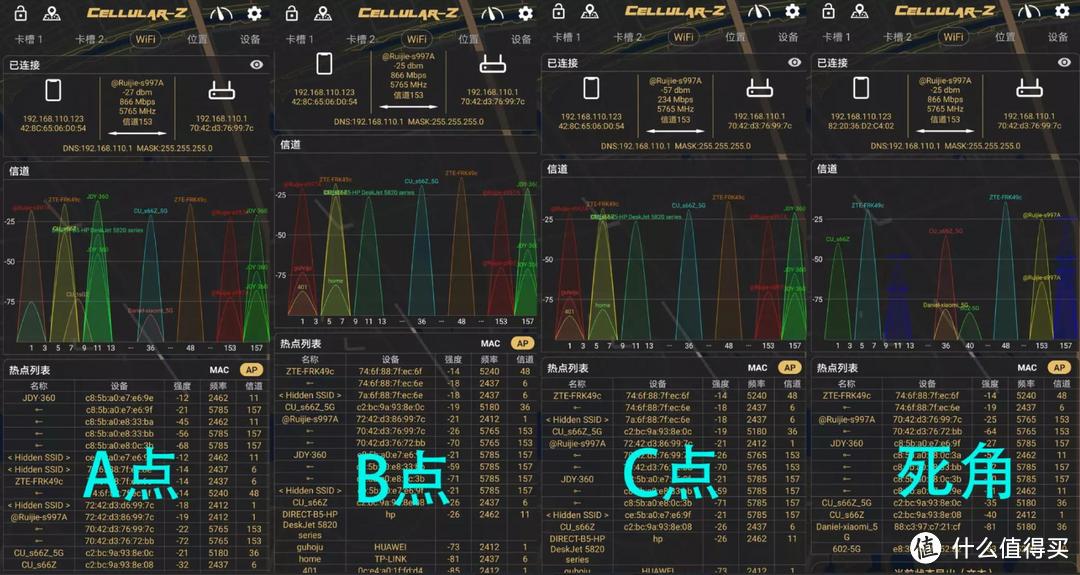Select CU_s66Z_5G row in third screenshot
Image resolution: width=1080 pixels, height=575 pixels.
(674, 431)
